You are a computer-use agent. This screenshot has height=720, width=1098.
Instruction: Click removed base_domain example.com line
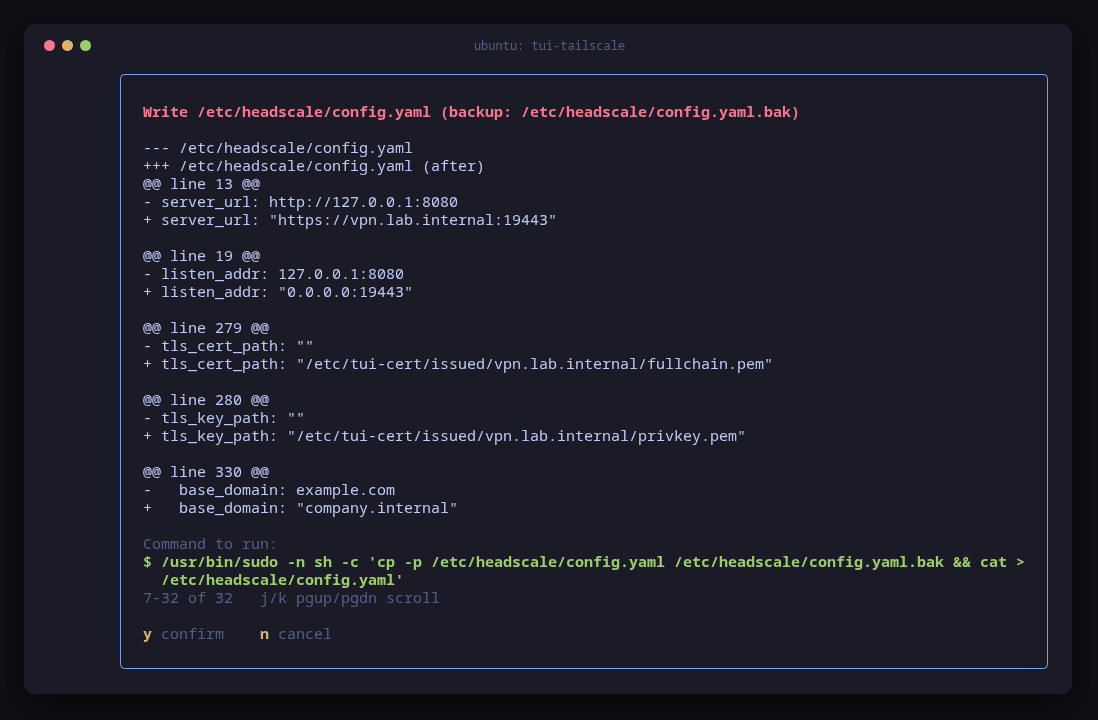269,490
